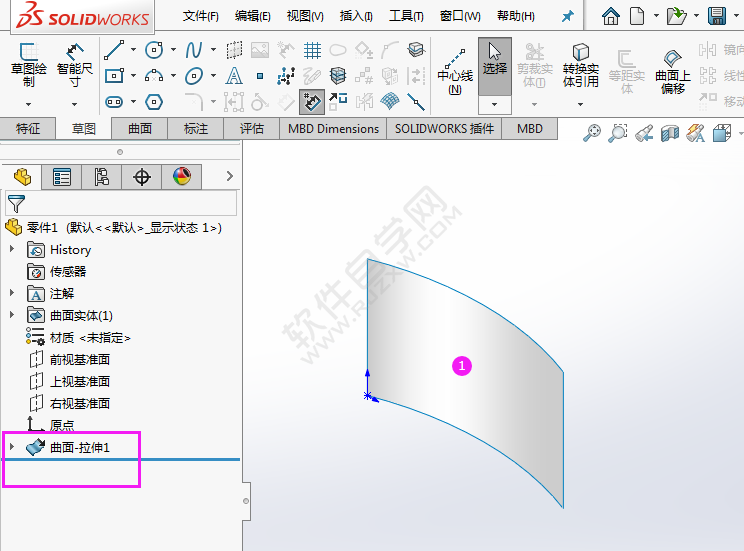
Task: Open the Rectangle tool dropdown arrow
Action: point(133,75)
